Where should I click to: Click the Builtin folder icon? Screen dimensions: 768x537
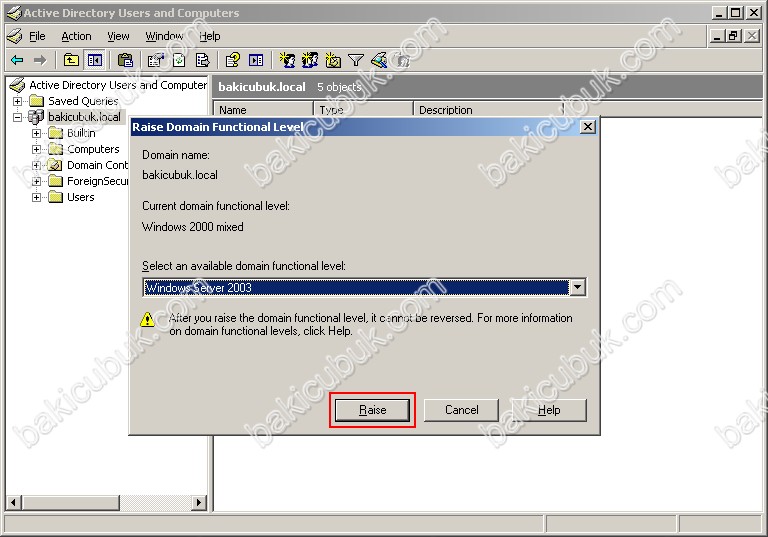56,133
